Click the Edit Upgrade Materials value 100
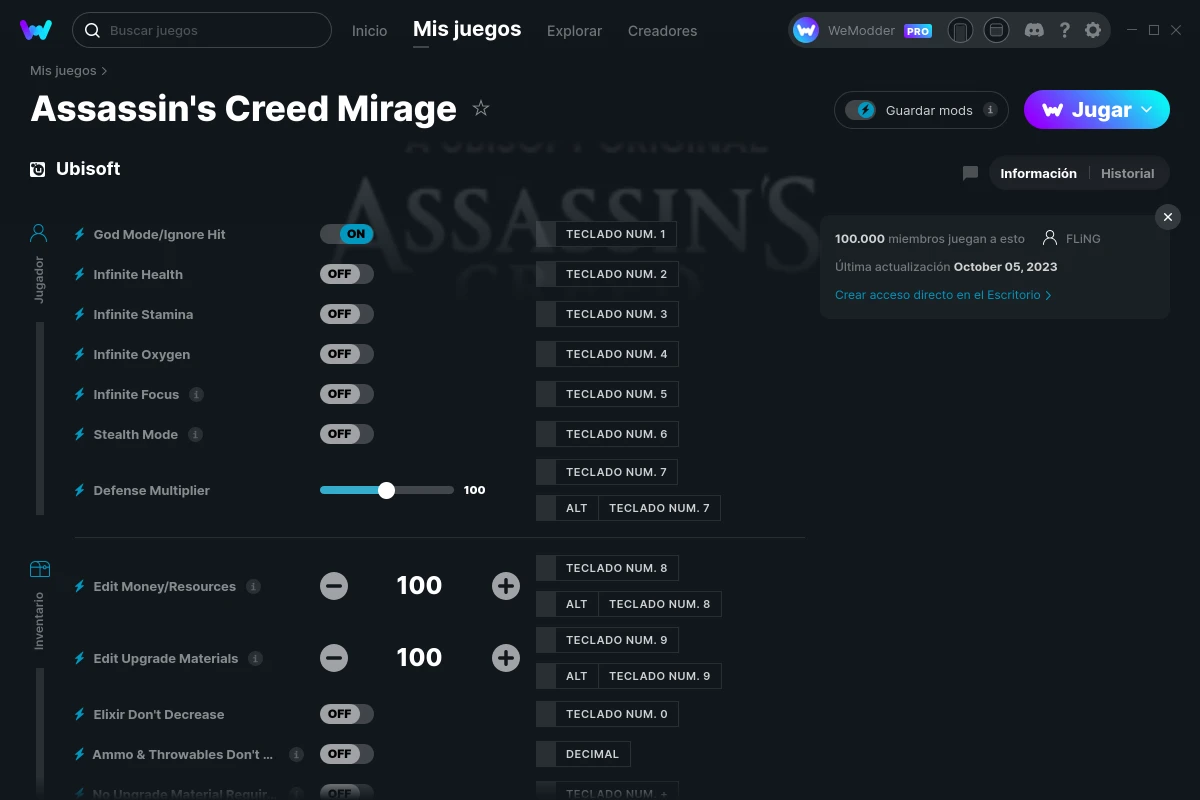The width and height of the screenshot is (1200, 800). tap(419, 658)
